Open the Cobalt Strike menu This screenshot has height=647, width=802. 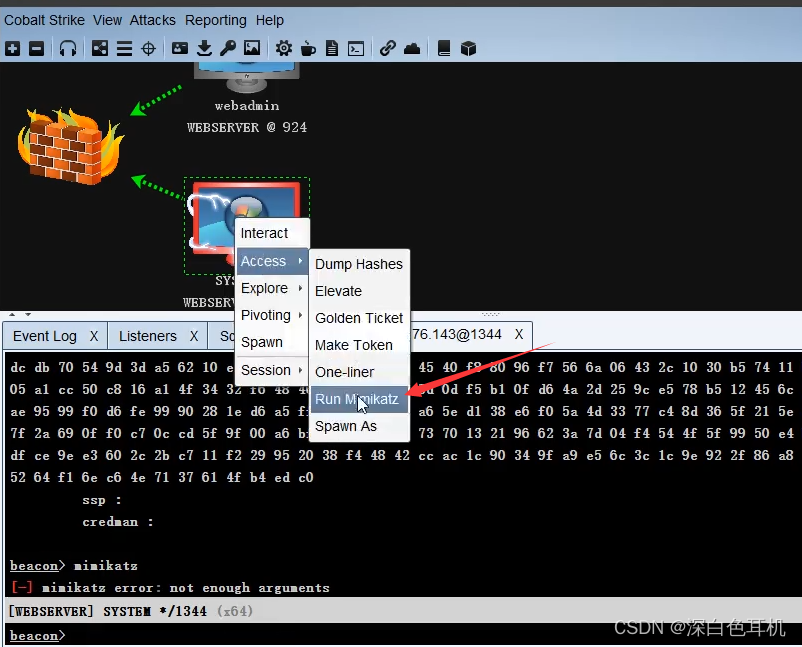click(x=44, y=20)
